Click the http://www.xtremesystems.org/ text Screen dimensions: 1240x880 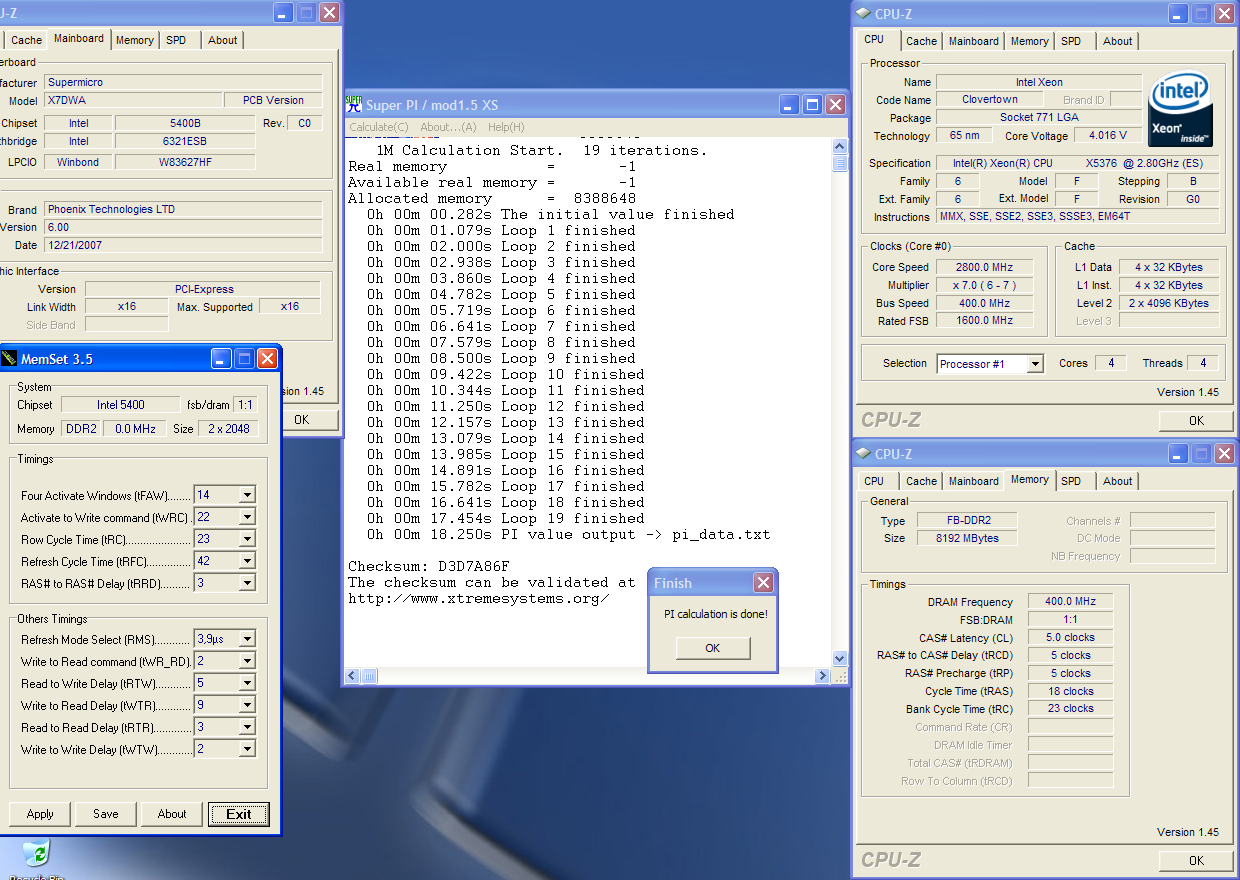point(478,598)
